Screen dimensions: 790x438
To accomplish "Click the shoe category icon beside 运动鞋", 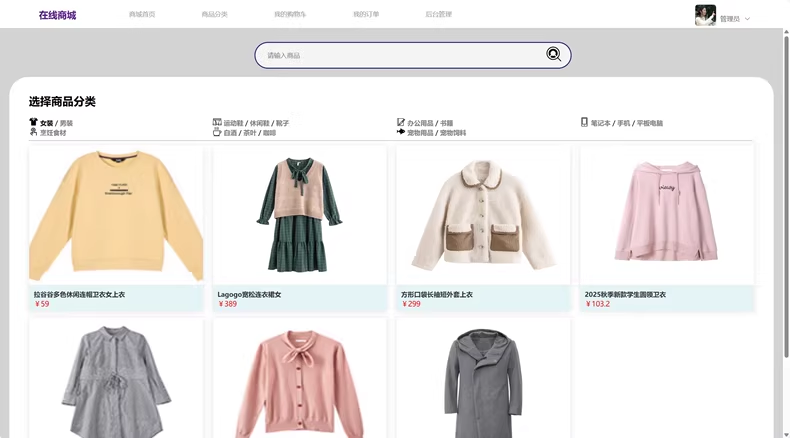I will (217, 122).
